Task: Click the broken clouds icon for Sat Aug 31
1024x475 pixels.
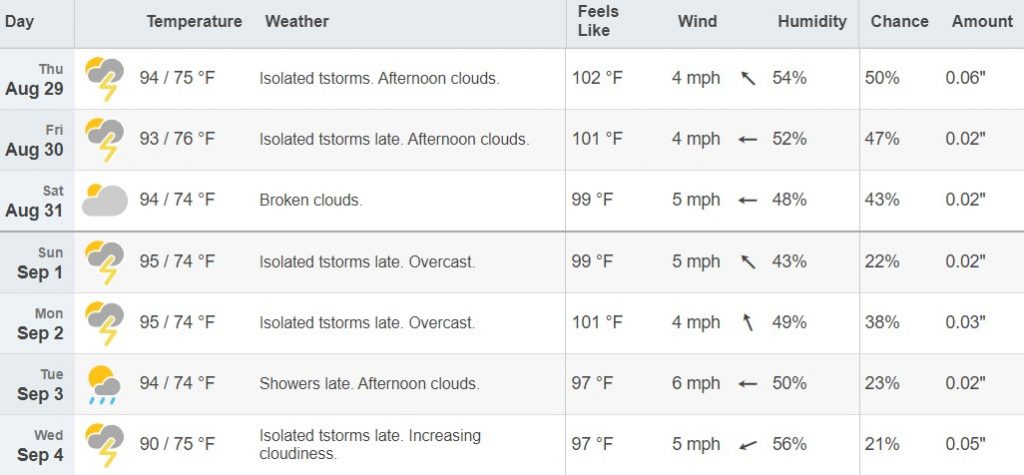Action: 104,200
